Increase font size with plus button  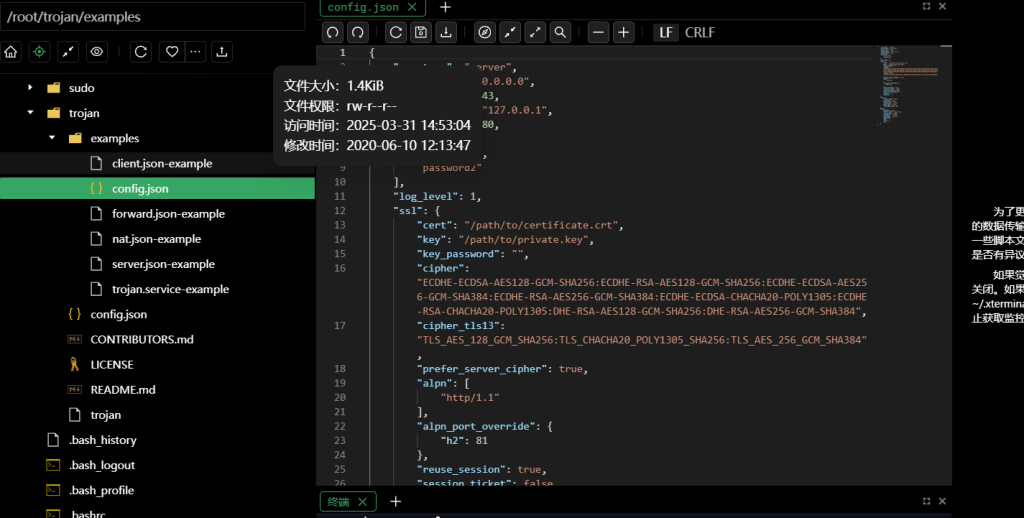[624, 33]
